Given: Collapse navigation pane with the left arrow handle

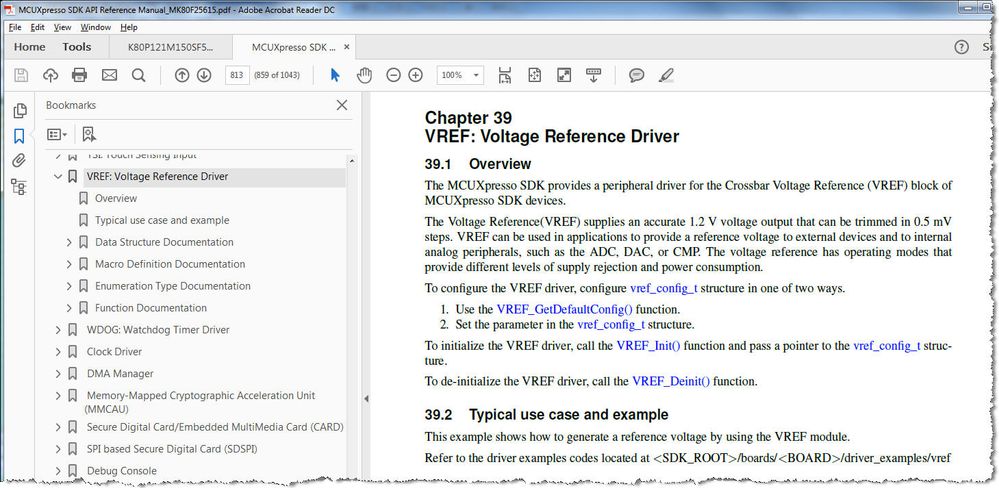Looking at the screenshot, I should 366,399.
